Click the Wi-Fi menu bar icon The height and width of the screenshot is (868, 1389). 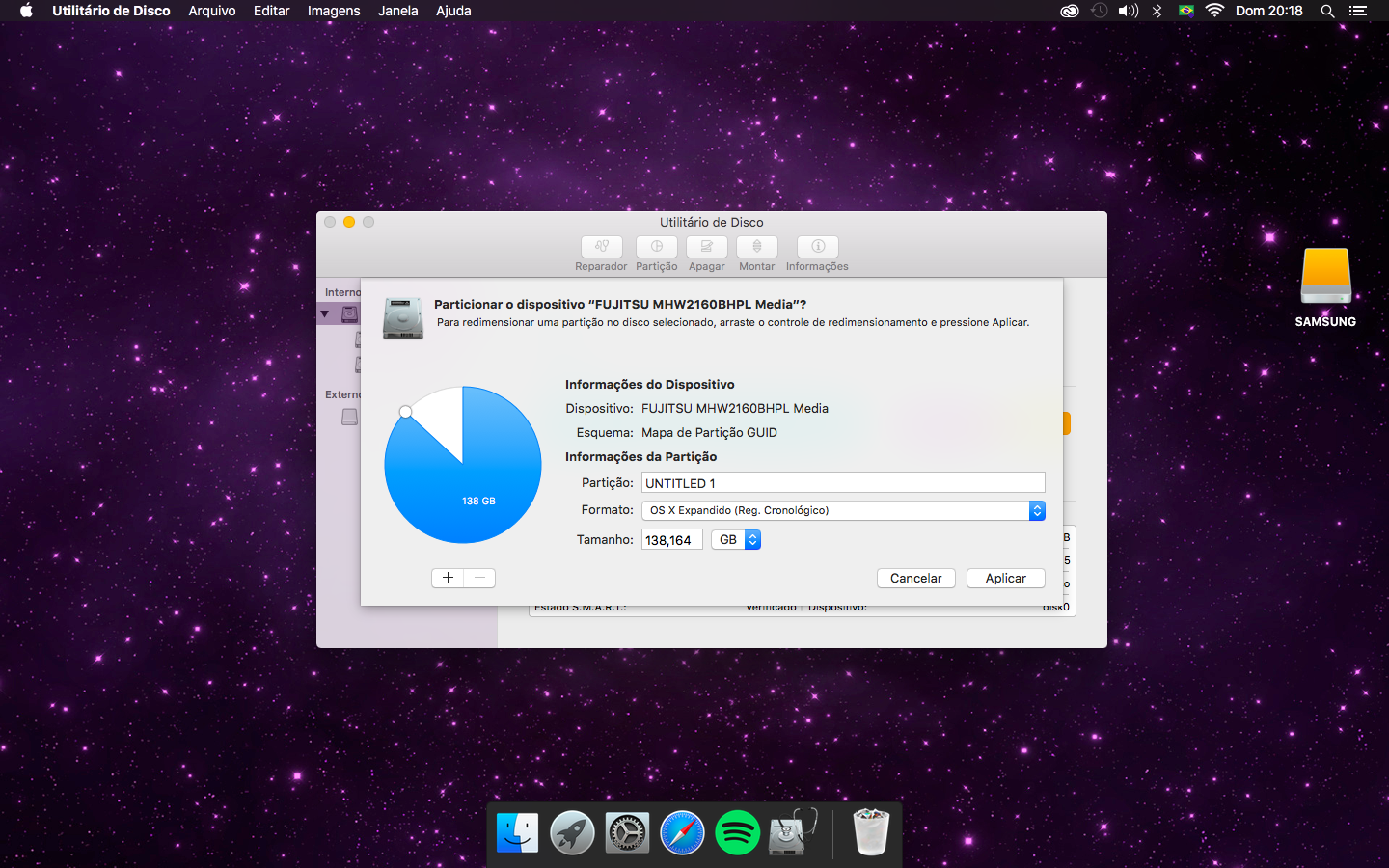1215,11
